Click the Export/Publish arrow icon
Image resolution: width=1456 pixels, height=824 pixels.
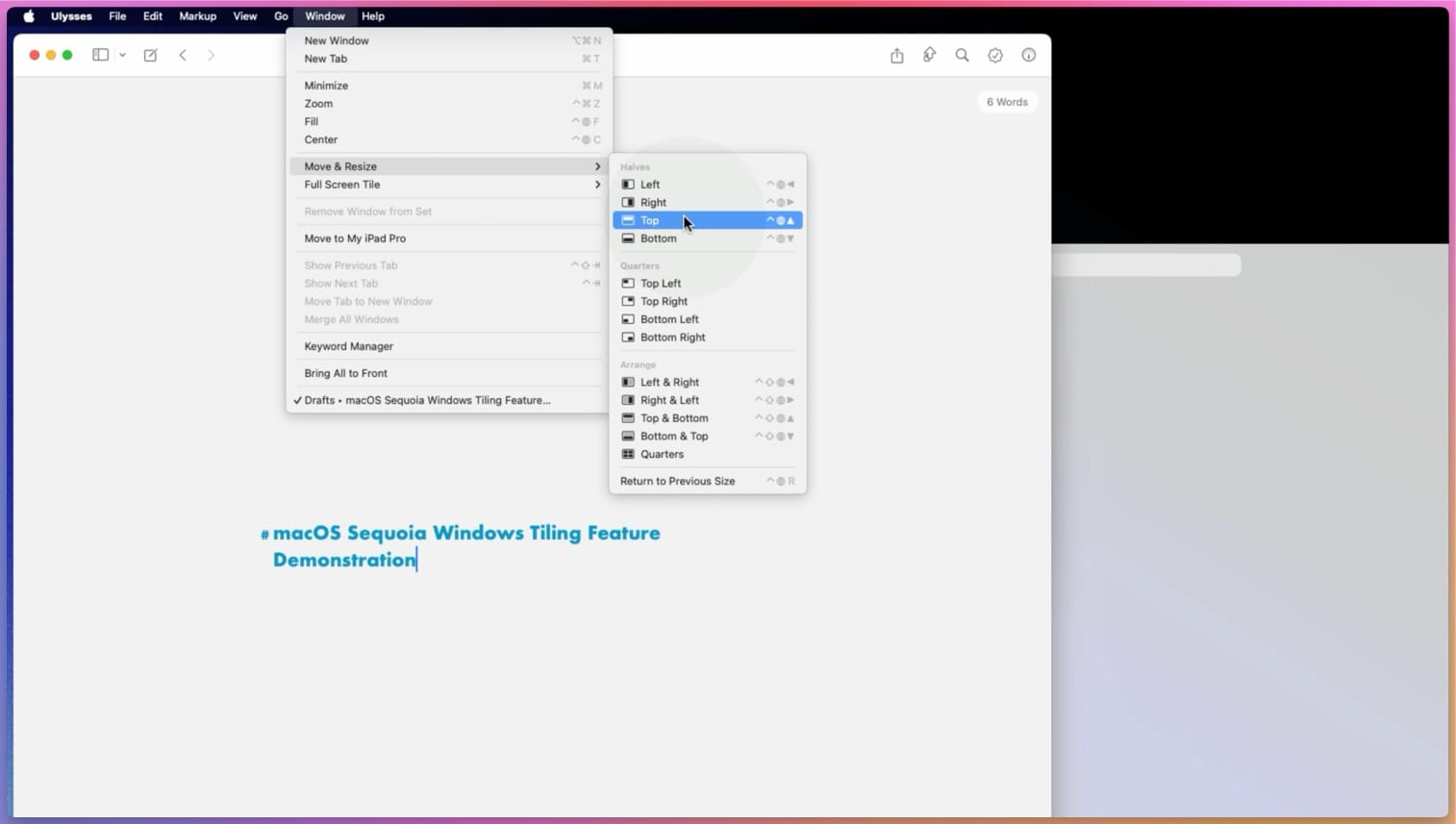click(x=929, y=55)
